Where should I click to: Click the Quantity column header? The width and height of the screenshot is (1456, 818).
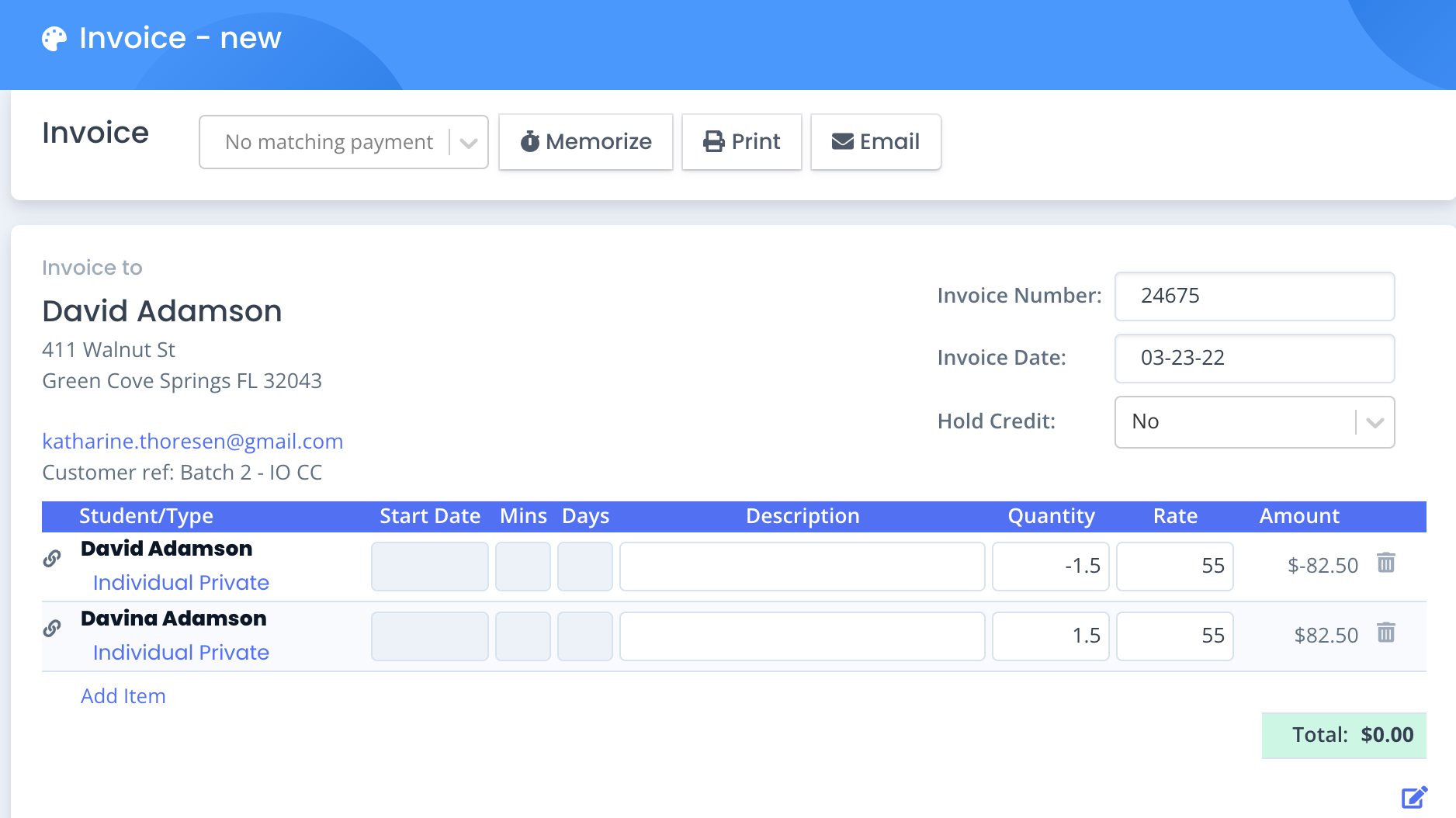pos(1051,516)
